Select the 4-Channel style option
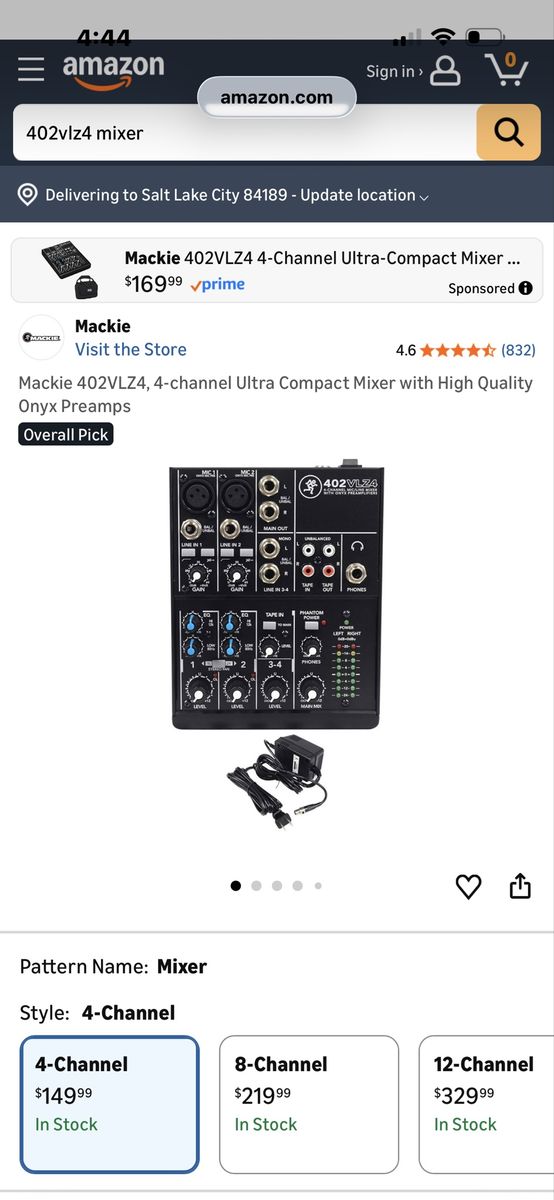 pos(110,1104)
